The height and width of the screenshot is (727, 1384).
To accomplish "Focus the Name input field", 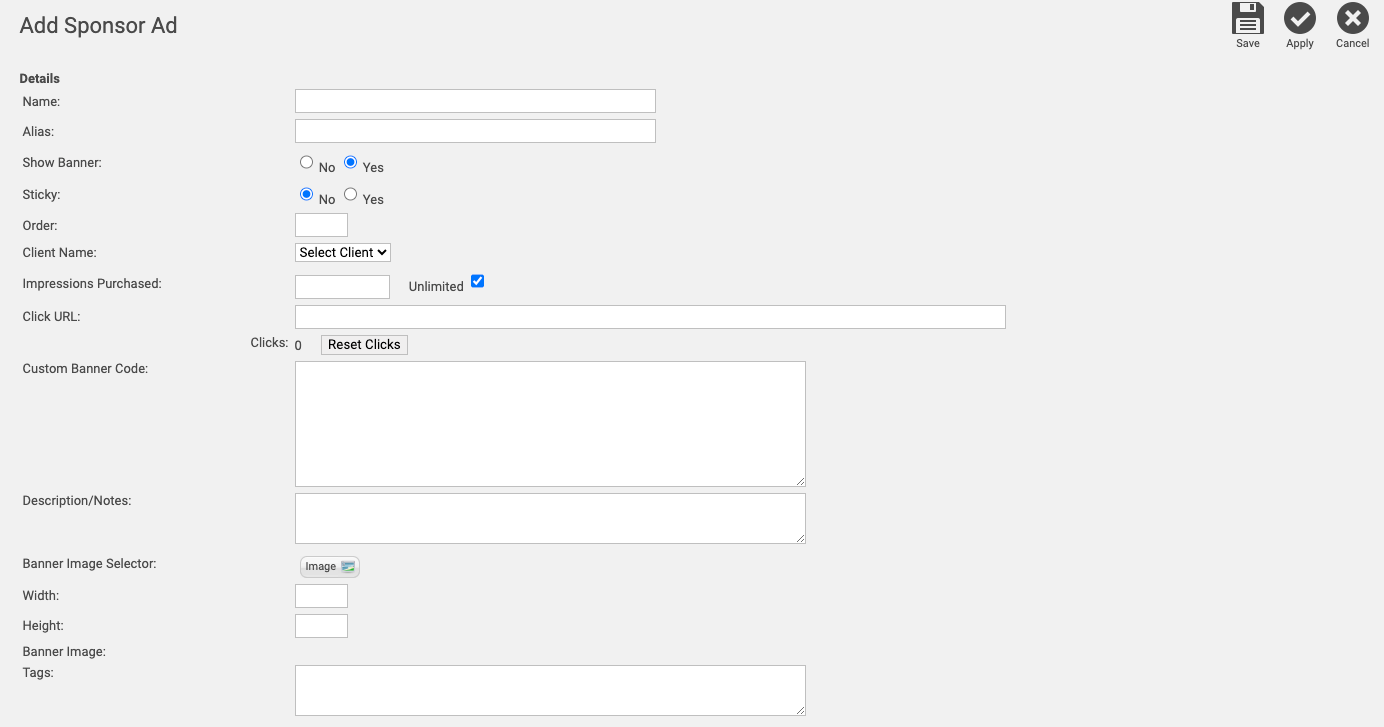I will pos(474,100).
